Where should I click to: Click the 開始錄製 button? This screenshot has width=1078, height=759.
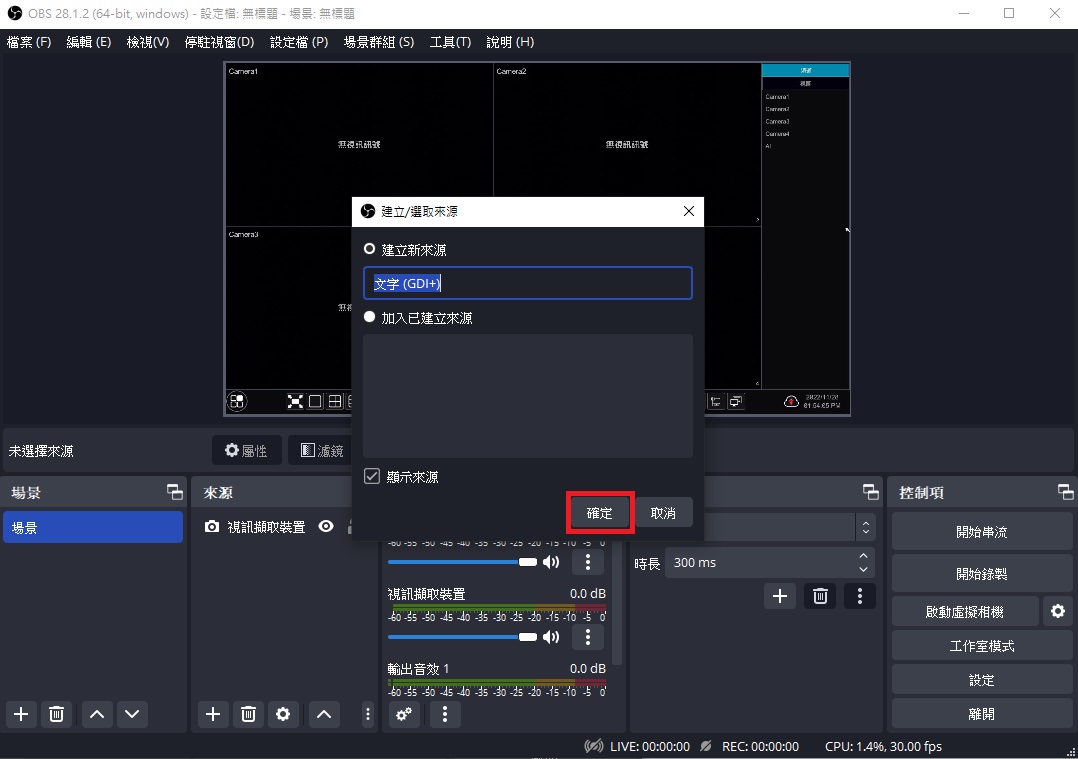pos(982,573)
